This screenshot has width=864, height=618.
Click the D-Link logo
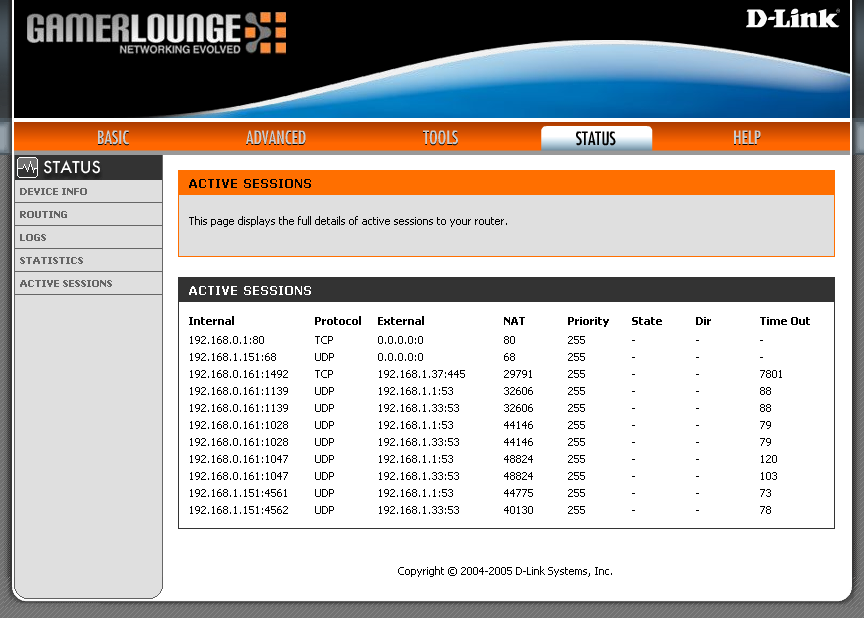[792, 19]
